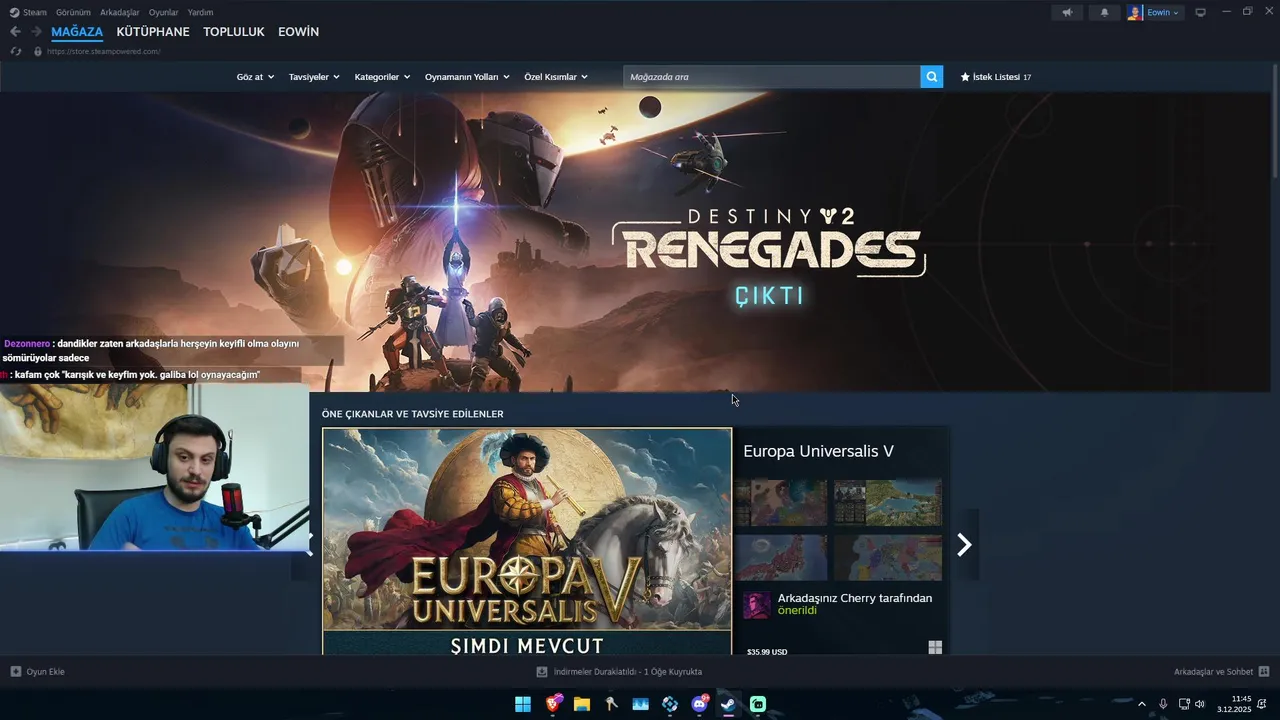Click the store URL address text

(x=103, y=51)
